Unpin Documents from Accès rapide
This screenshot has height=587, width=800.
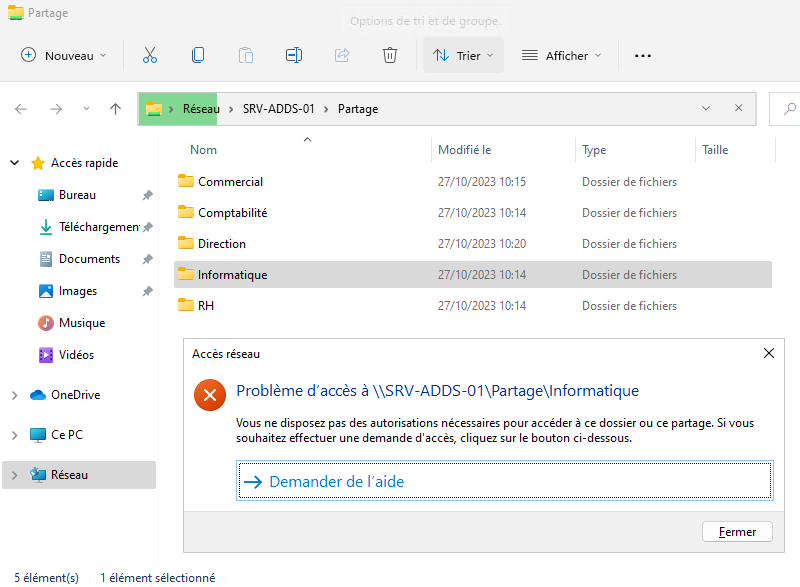[145, 258]
